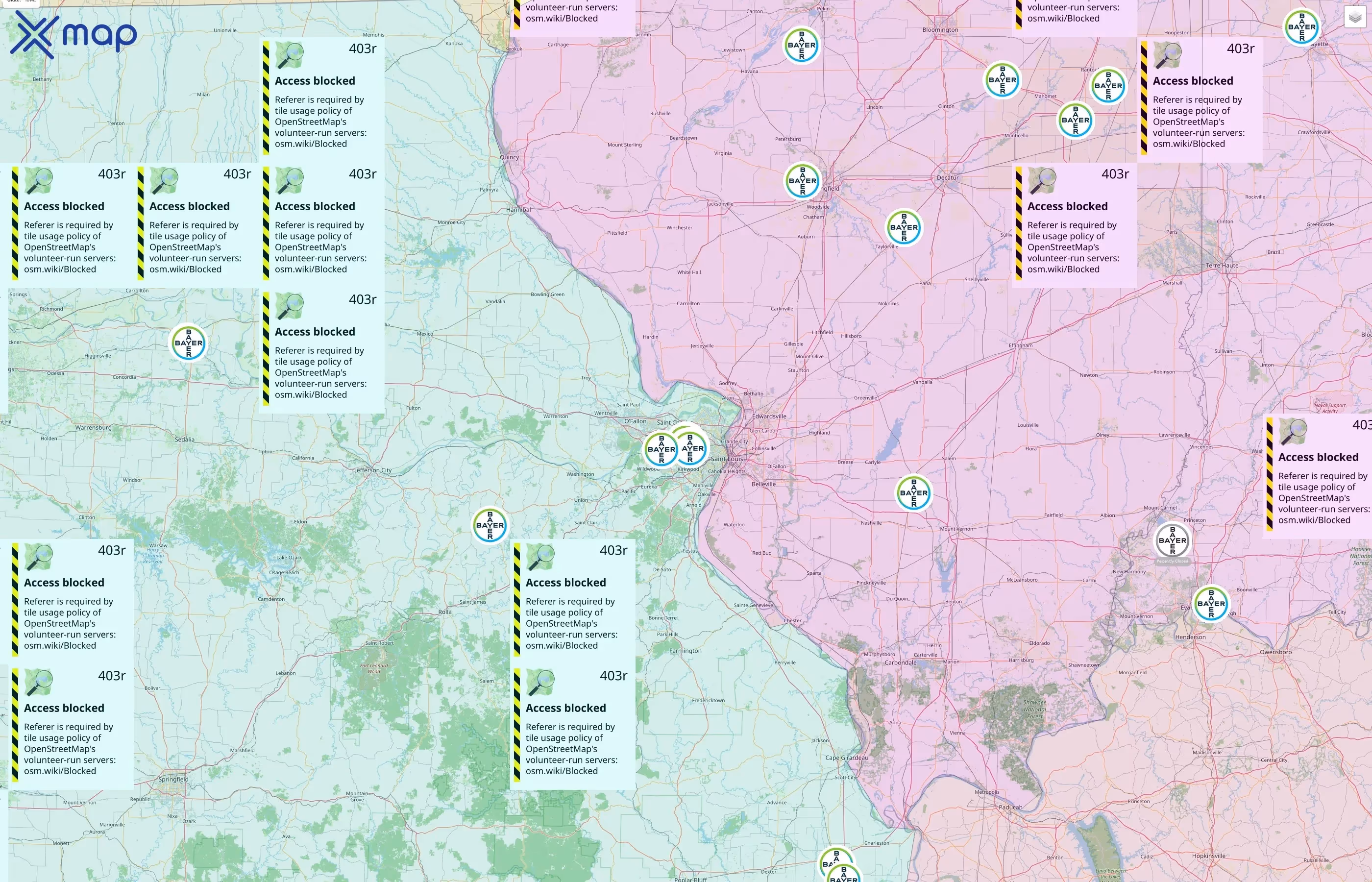Click the Jefferson City map label

(373, 470)
